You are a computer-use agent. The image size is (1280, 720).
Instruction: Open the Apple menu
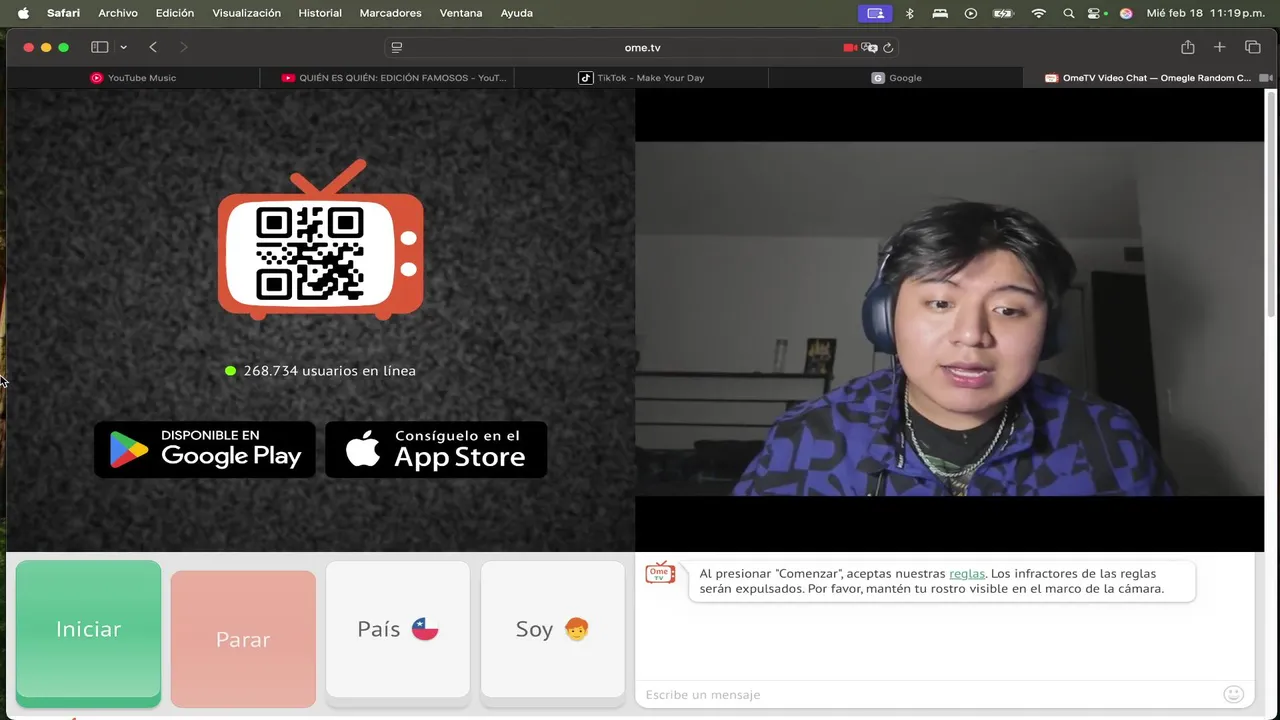[x=23, y=13]
